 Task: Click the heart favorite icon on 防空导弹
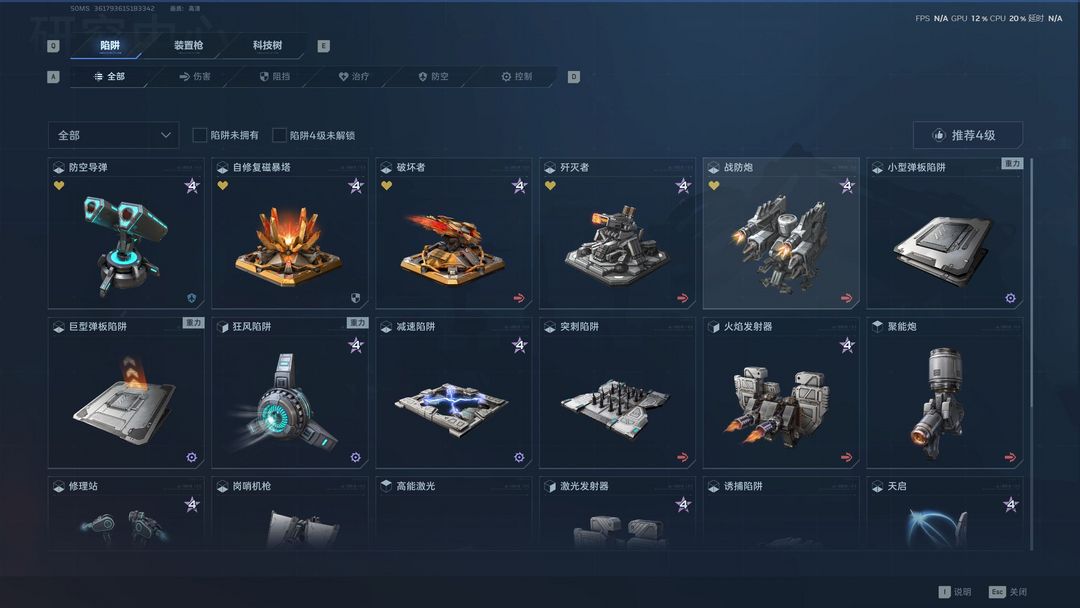(59, 185)
